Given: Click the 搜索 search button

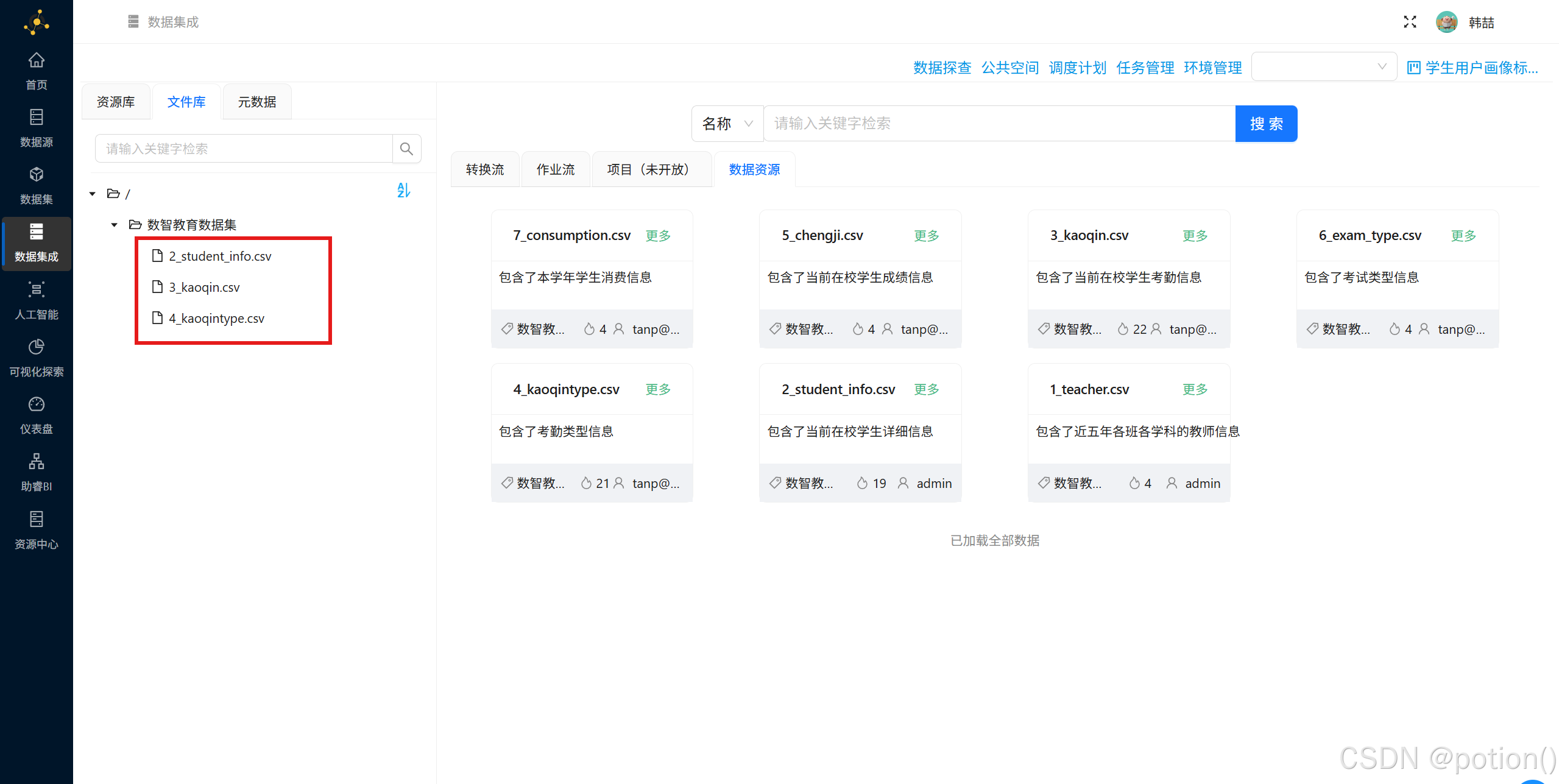Looking at the screenshot, I should click(x=1266, y=124).
